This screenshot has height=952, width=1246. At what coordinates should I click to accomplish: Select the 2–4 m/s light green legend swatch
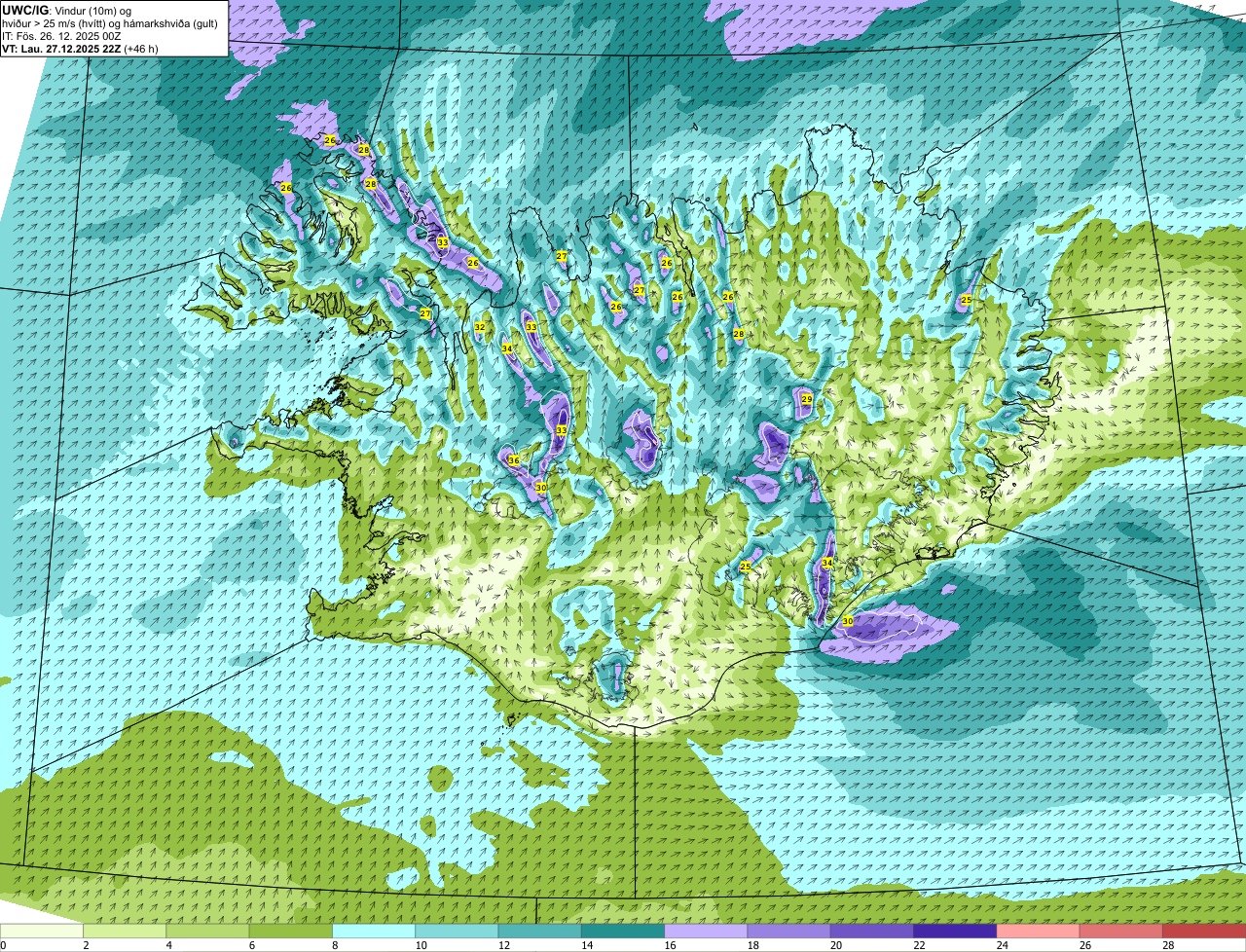pos(125,932)
